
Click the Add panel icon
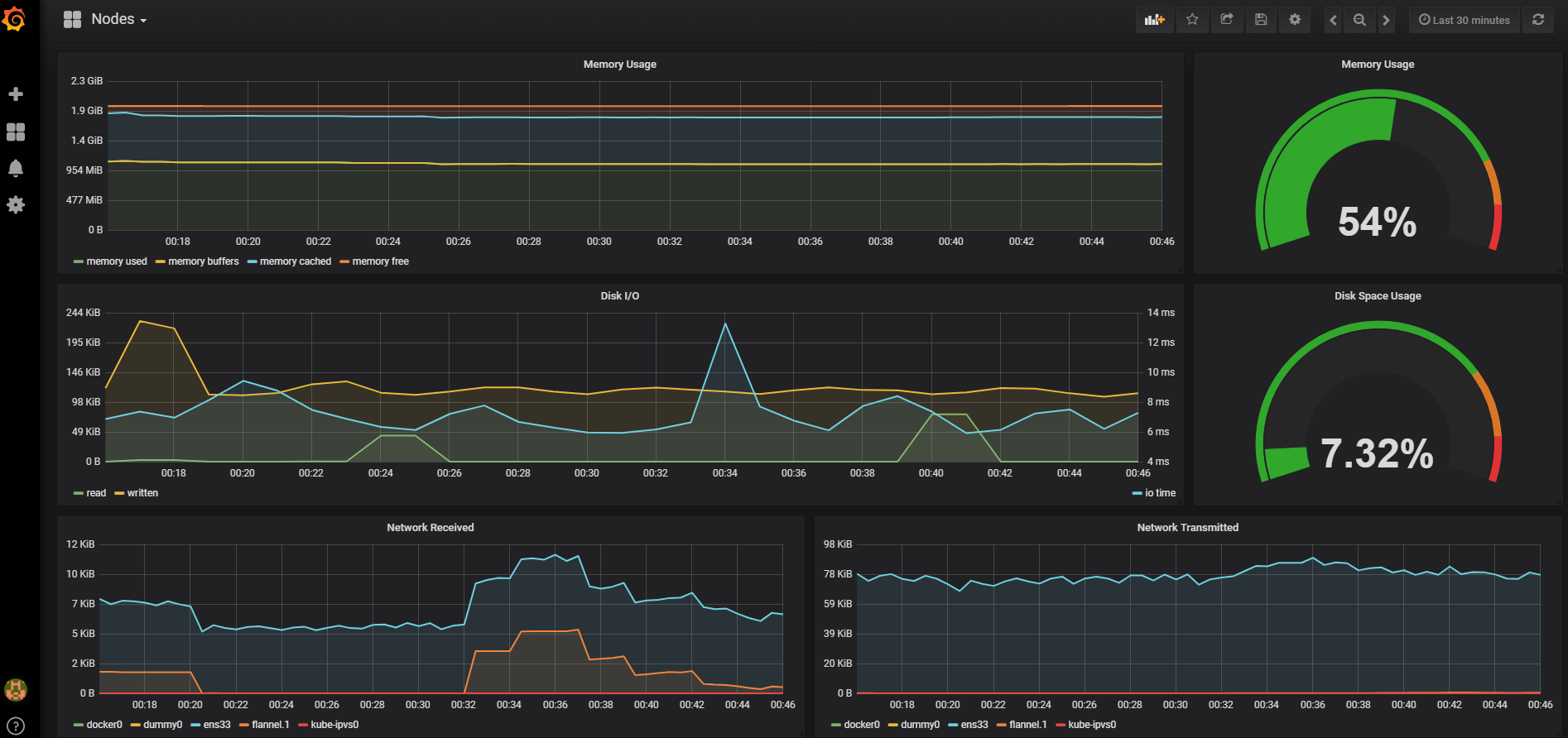1154,20
